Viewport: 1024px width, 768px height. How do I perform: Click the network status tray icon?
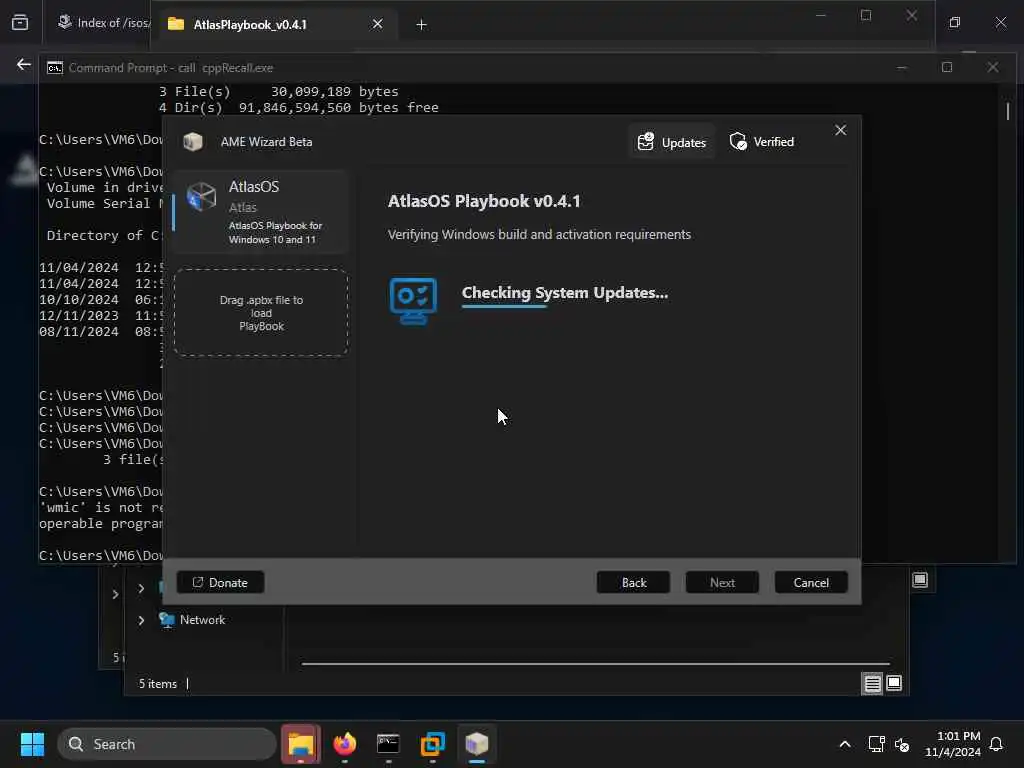click(x=876, y=744)
